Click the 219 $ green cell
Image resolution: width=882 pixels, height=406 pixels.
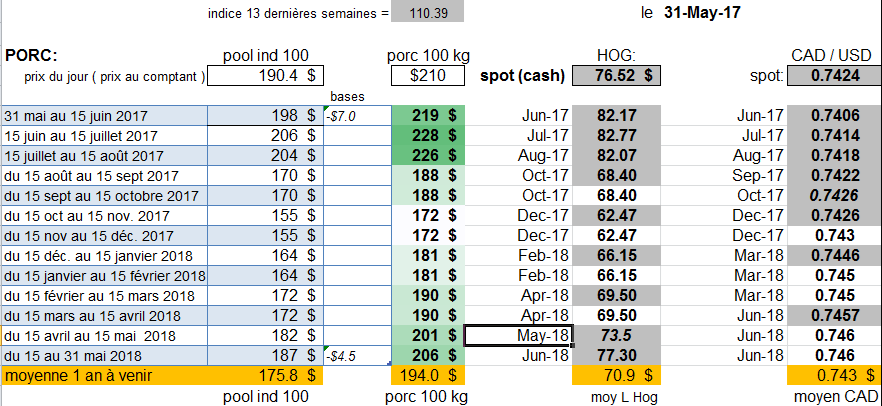pos(428,115)
